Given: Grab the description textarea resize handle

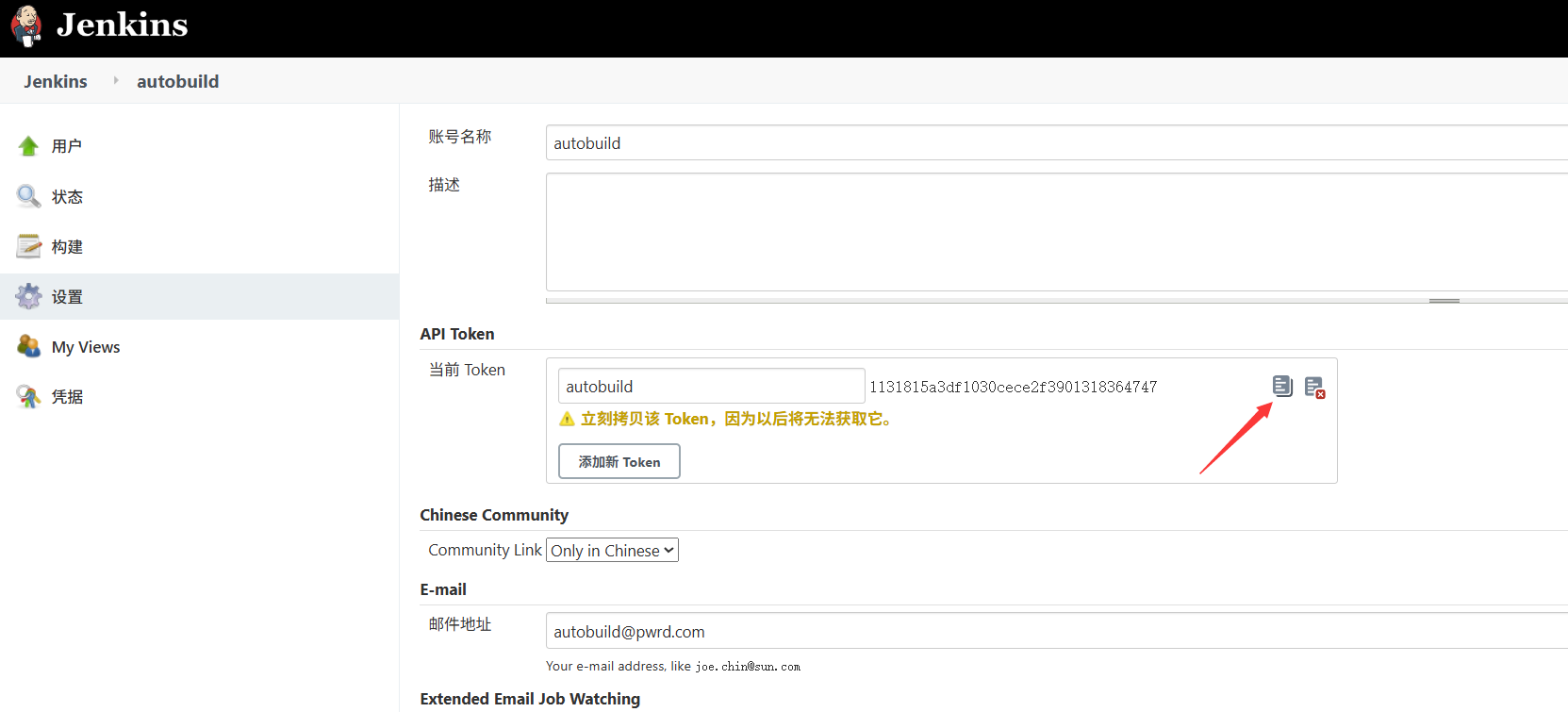Looking at the screenshot, I should click(1444, 301).
